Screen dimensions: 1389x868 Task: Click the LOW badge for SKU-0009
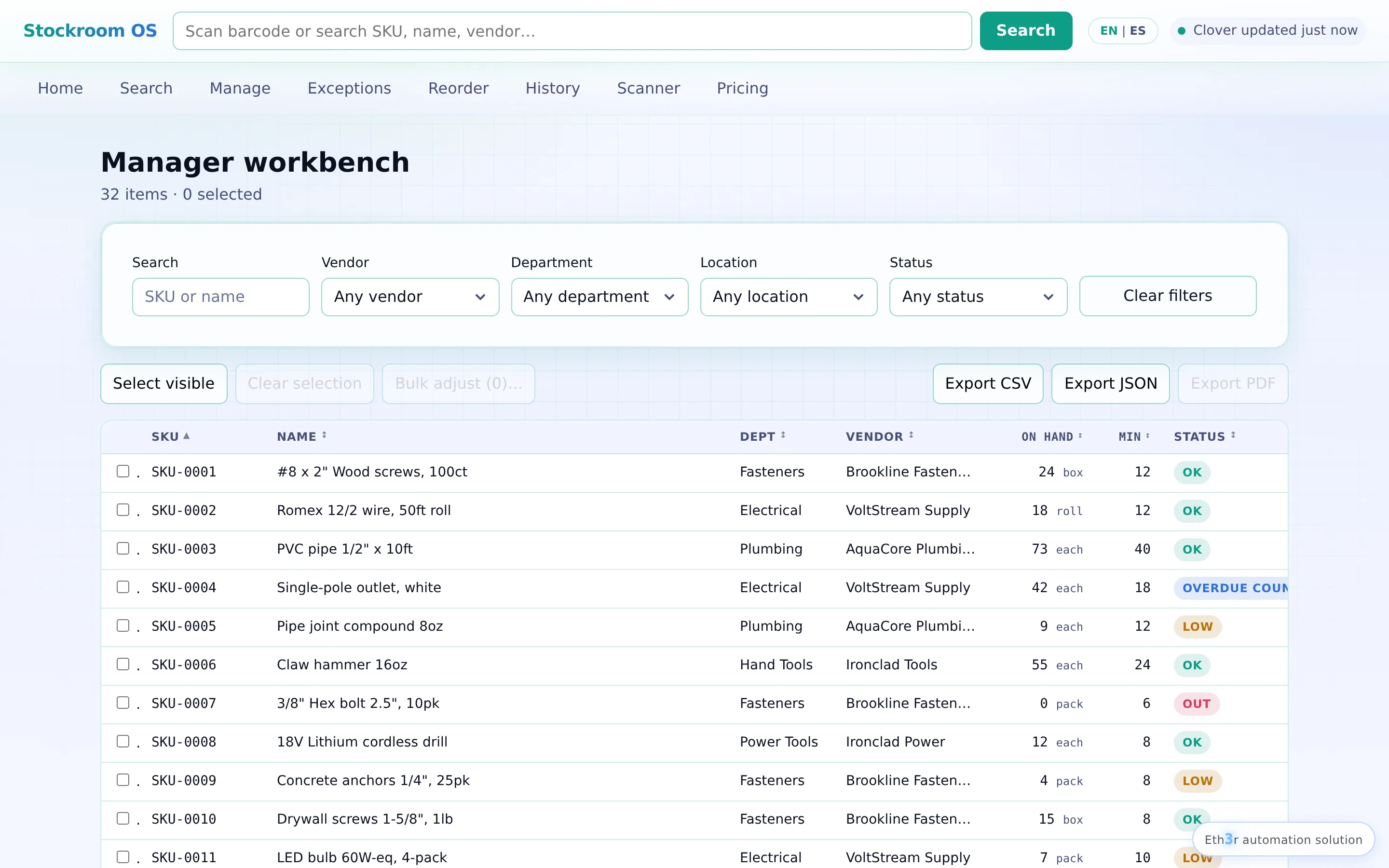(1198, 781)
